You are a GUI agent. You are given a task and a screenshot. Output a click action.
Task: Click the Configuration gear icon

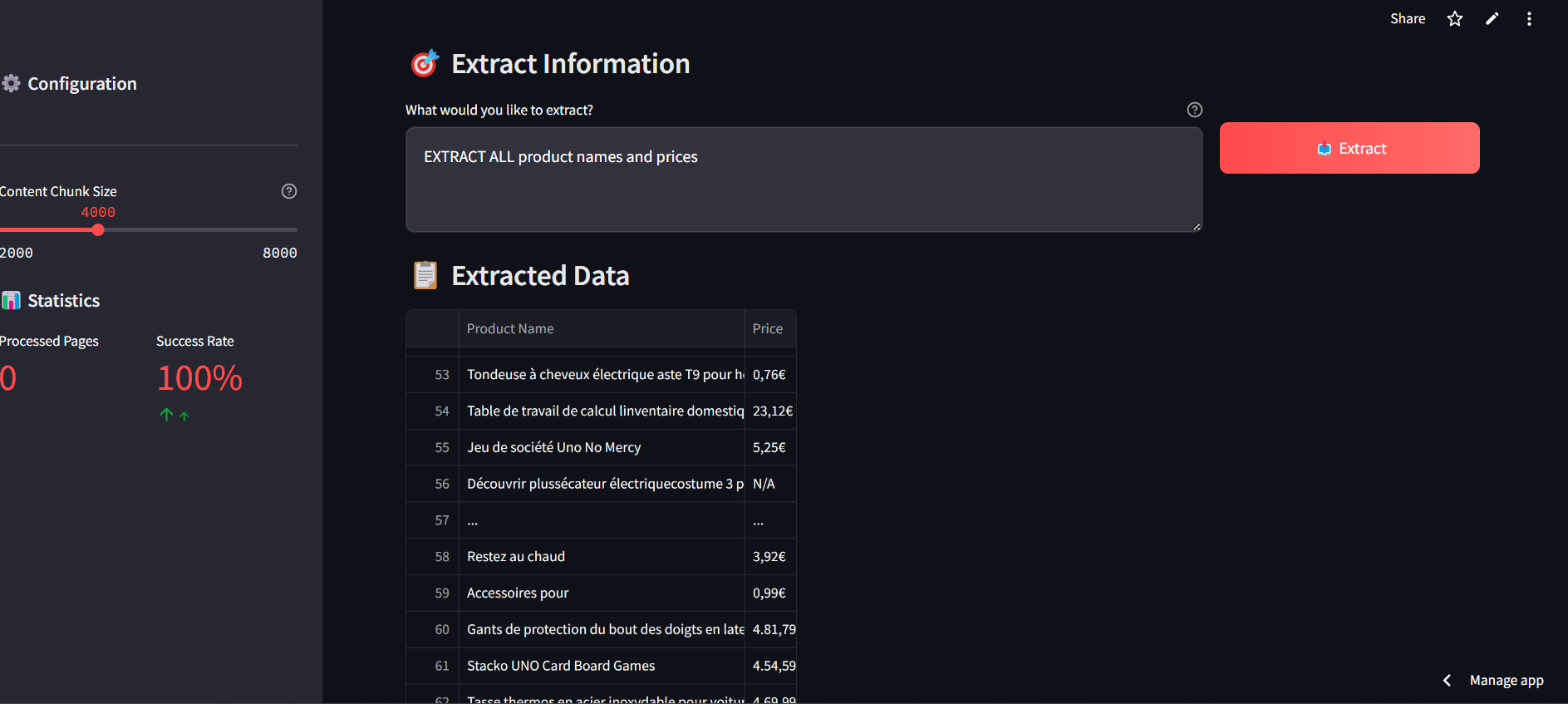(x=11, y=83)
